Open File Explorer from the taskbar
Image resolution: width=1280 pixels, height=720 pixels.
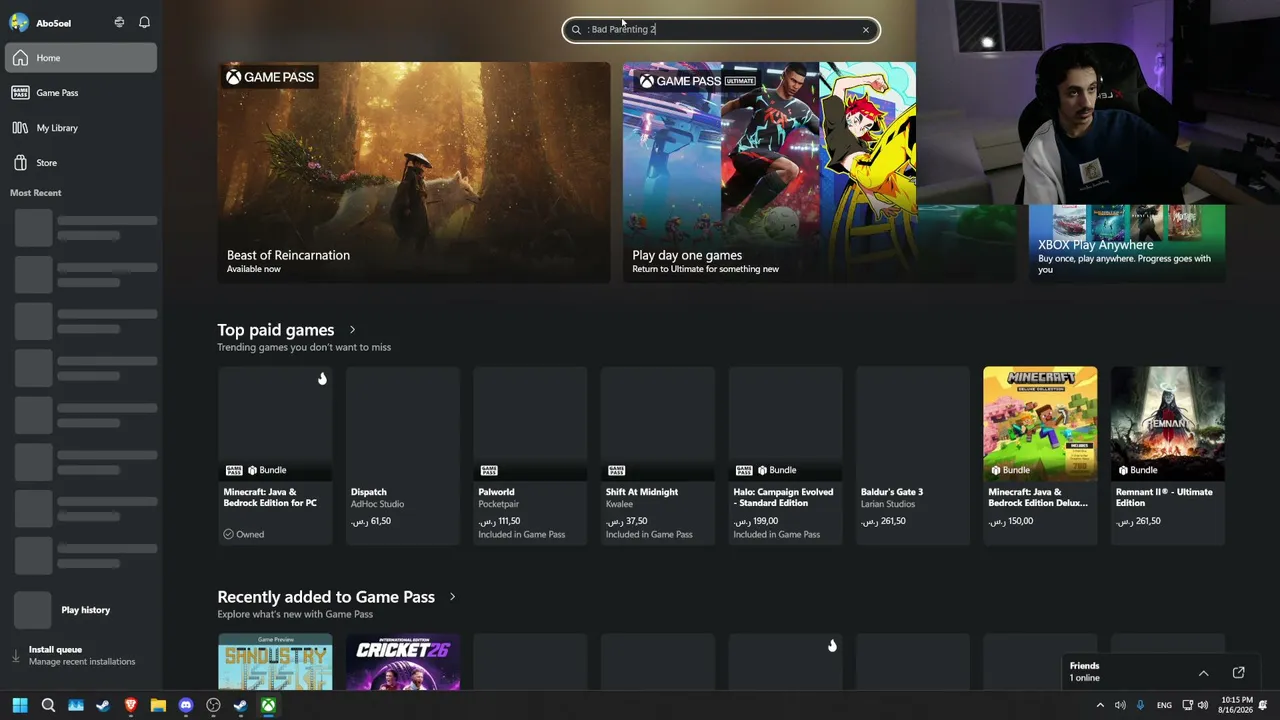pyautogui.click(x=158, y=705)
